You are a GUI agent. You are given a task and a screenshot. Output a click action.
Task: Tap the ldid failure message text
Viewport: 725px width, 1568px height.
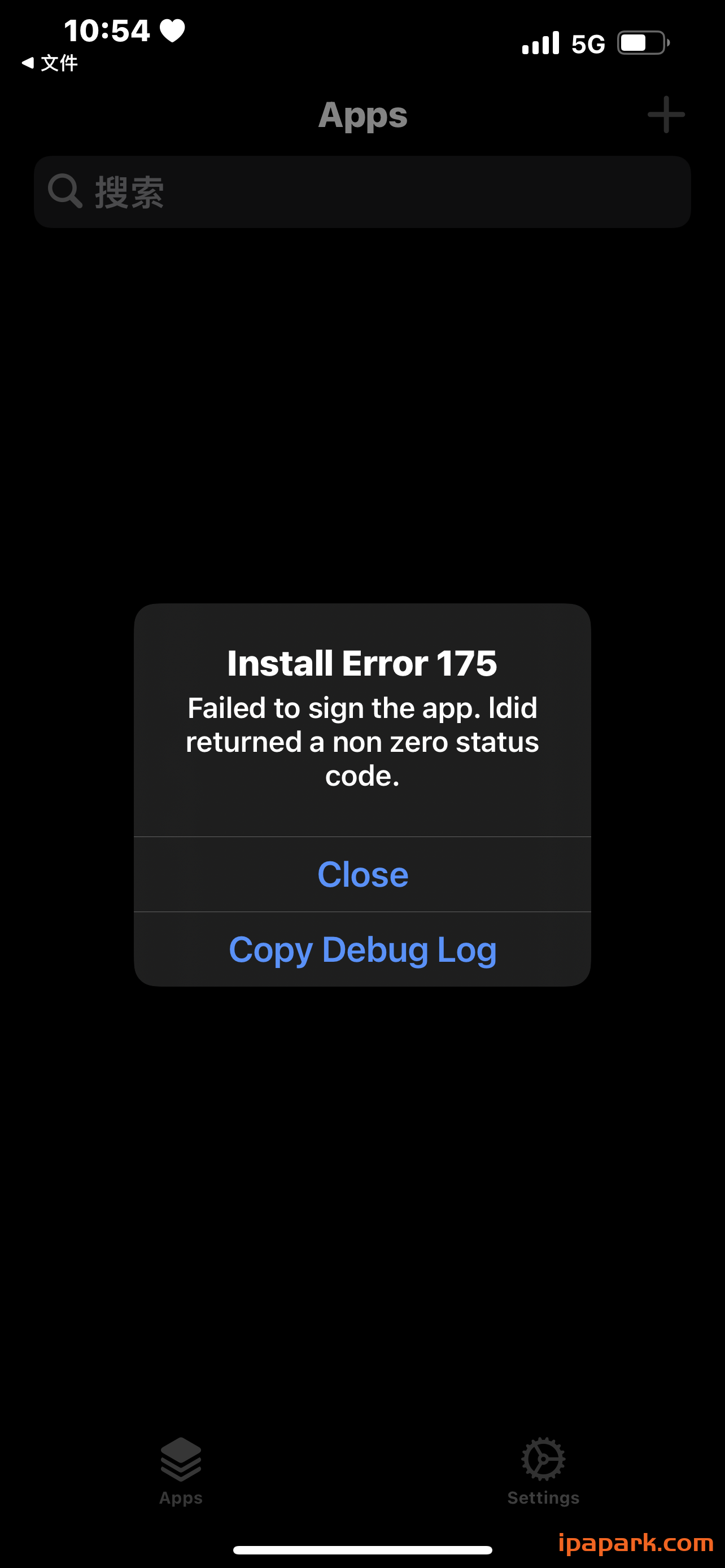pos(362,742)
